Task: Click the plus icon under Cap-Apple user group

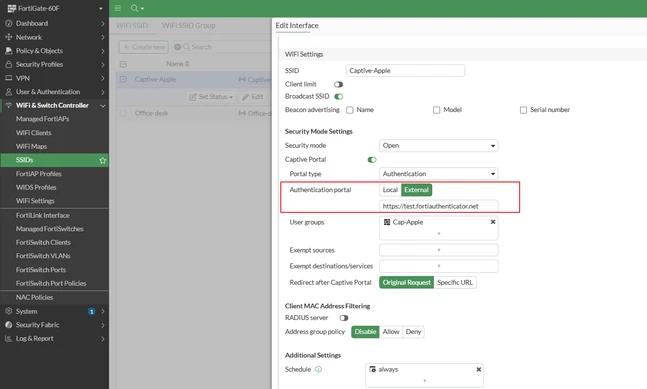Action: [439, 233]
